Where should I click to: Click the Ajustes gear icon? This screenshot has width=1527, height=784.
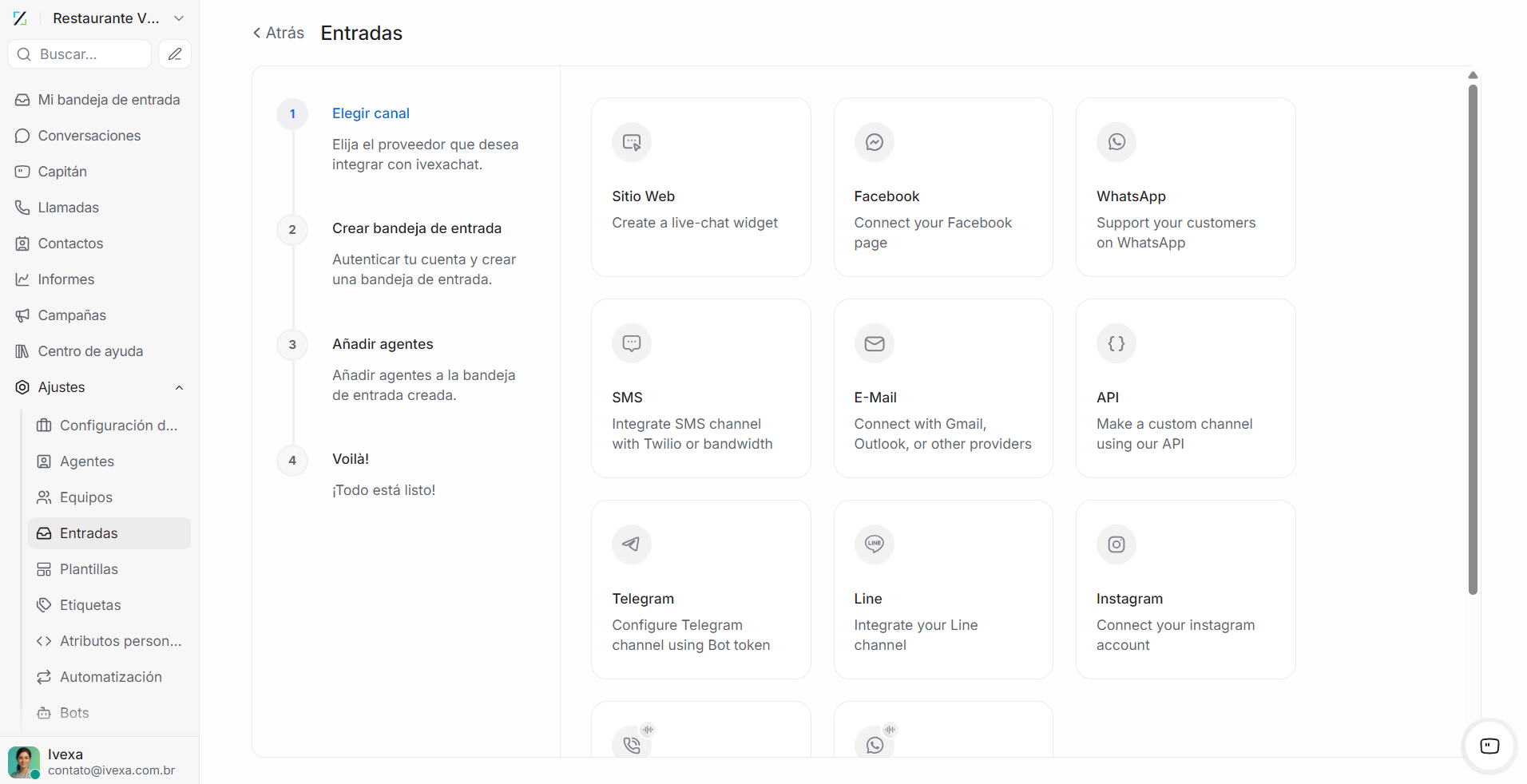22,387
